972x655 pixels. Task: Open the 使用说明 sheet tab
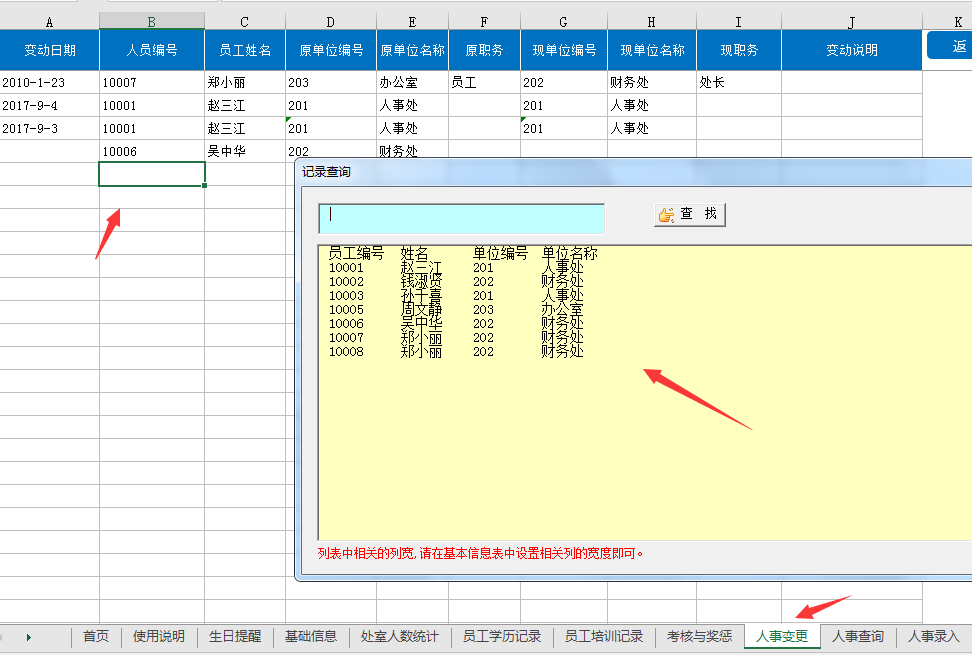tap(159, 636)
